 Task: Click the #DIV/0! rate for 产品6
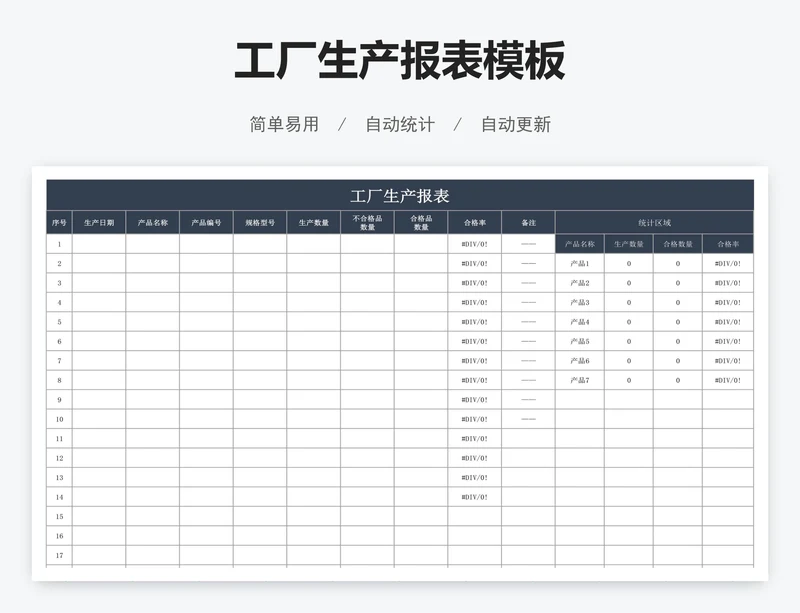(x=728, y=361)
